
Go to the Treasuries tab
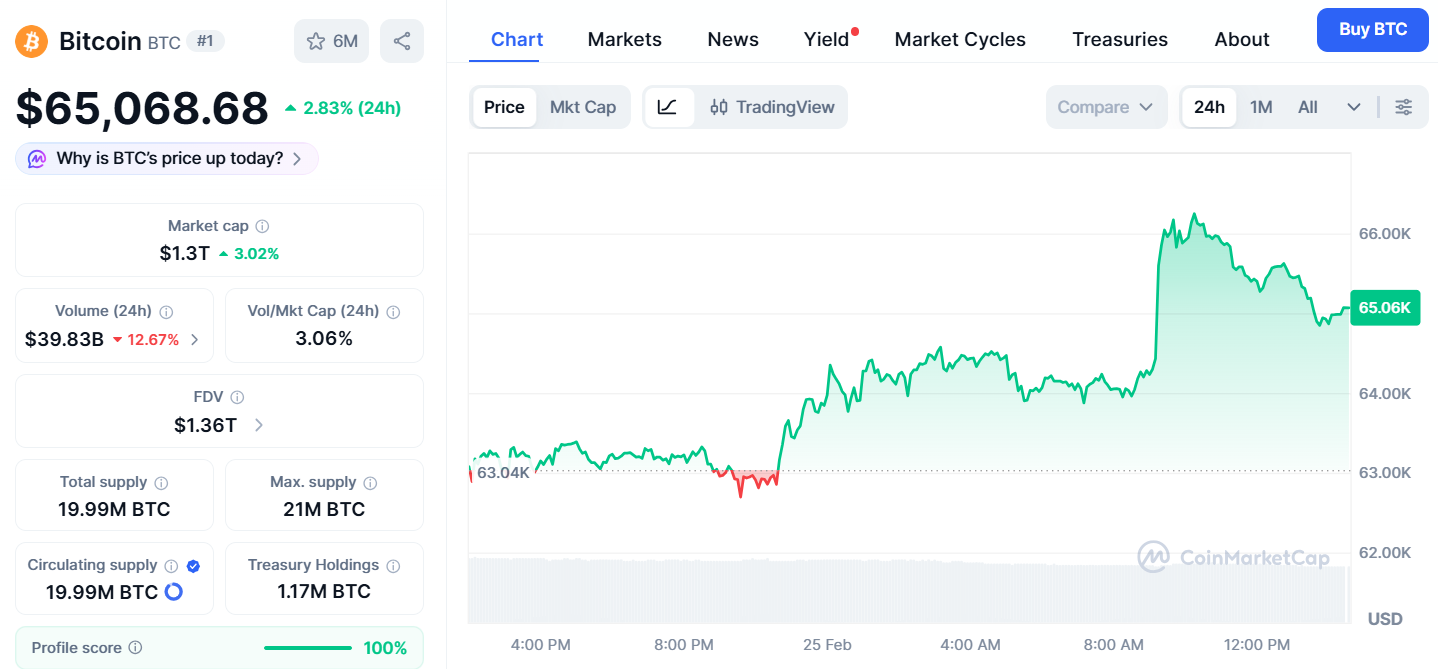(x=1119, y=39)
